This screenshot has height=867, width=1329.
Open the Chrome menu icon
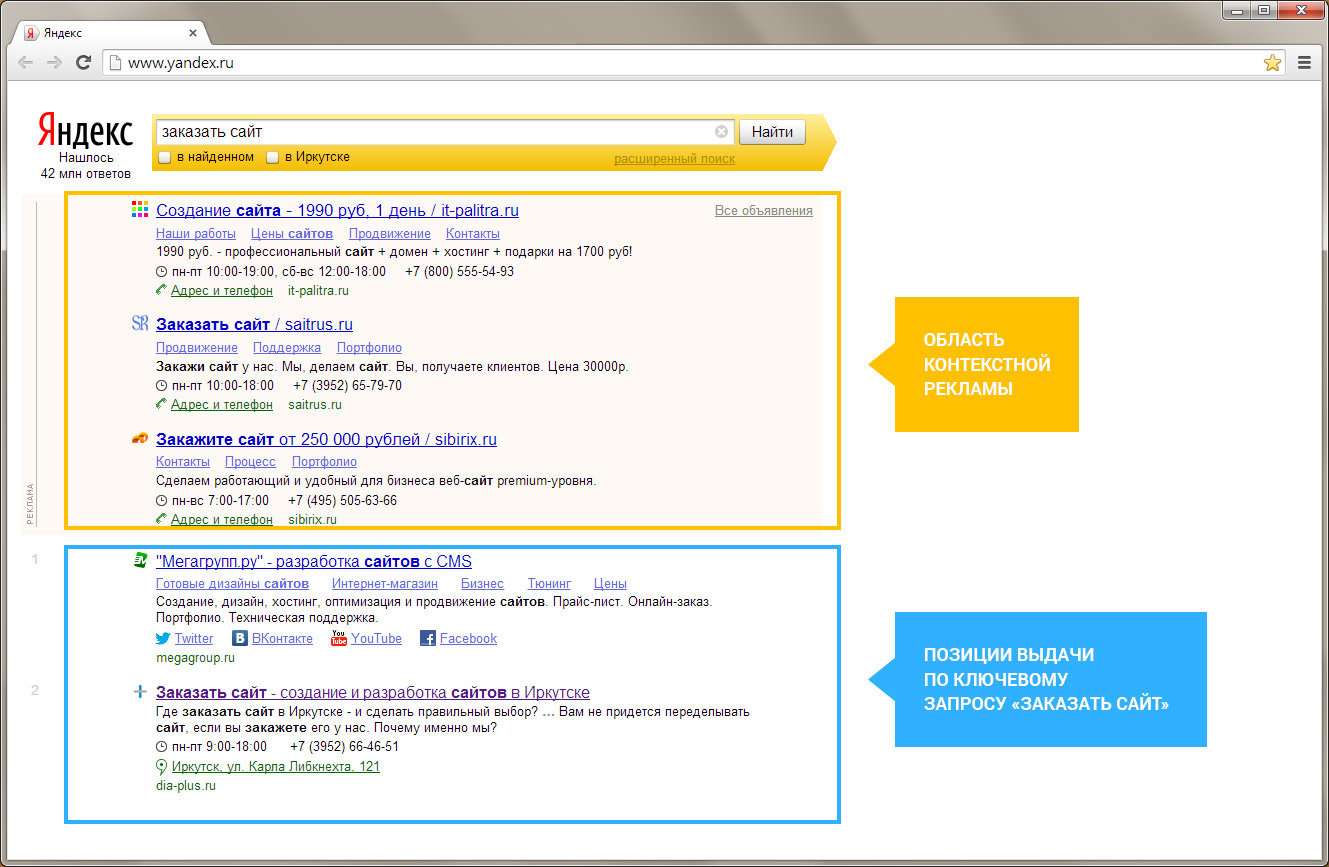[1304, 62]
